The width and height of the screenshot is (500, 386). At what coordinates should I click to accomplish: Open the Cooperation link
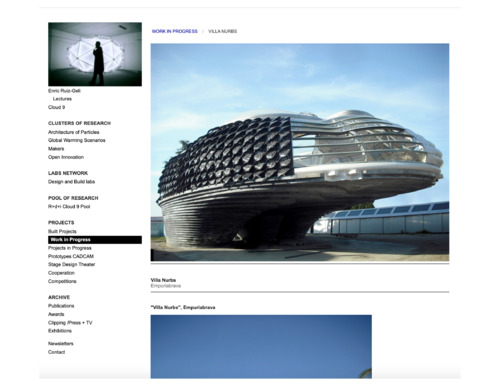61,273
